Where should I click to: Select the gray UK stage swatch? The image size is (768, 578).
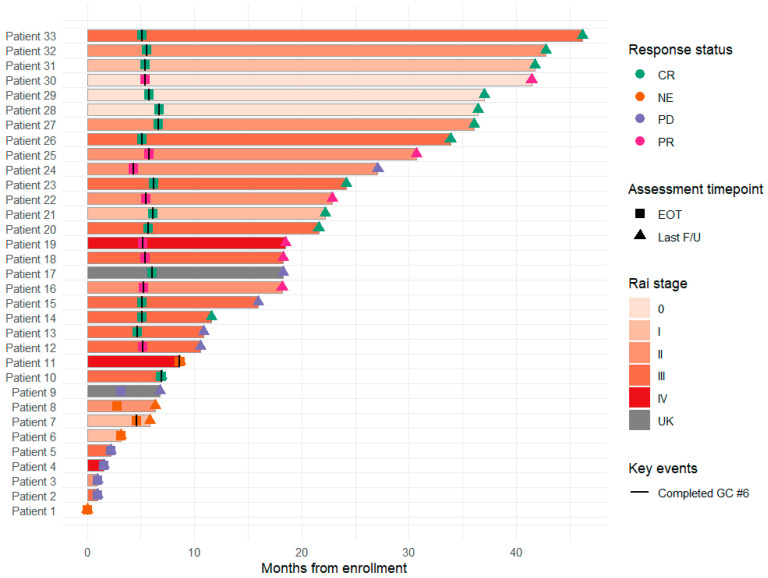[639, 420]
